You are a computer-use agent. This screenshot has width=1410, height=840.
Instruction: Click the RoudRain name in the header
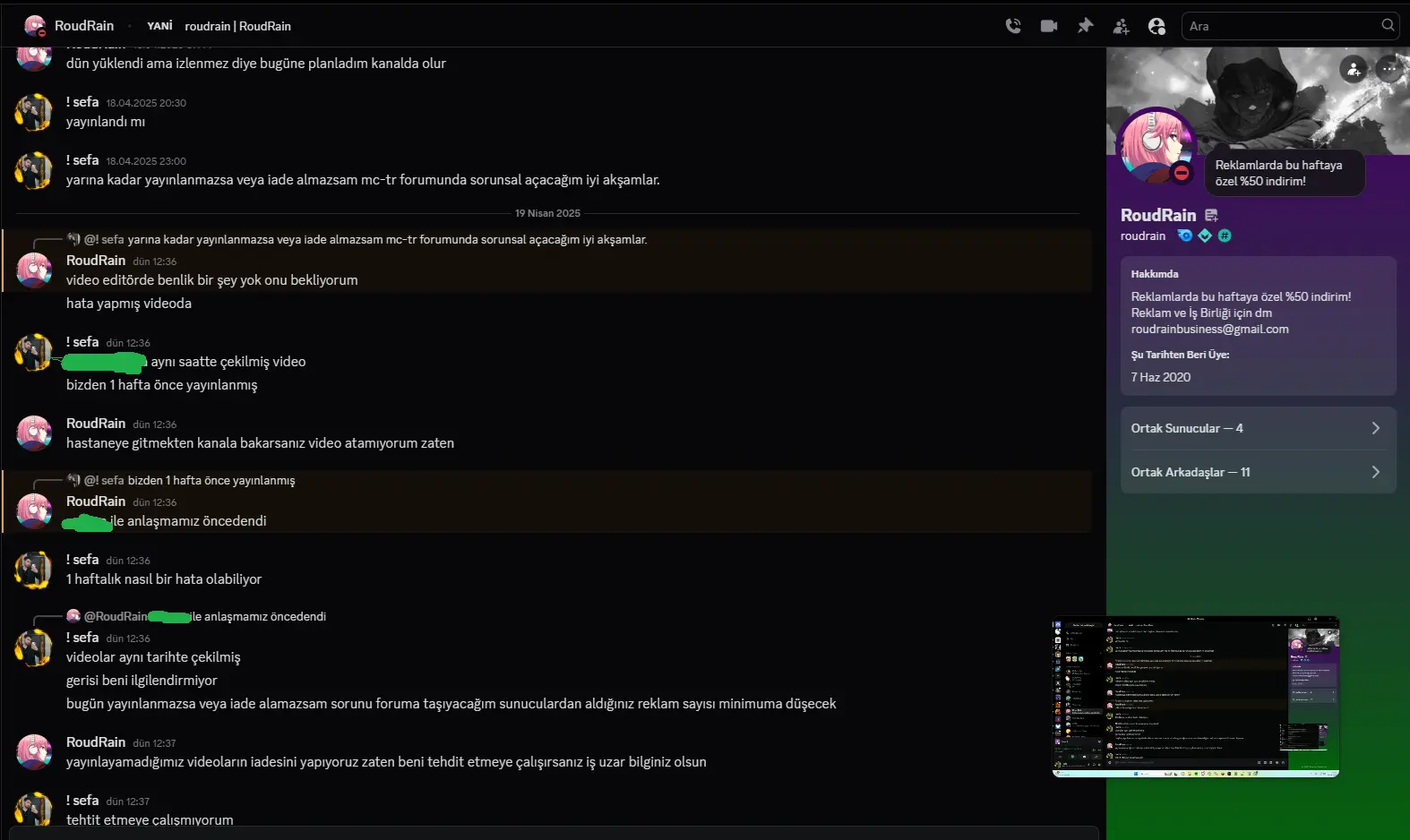84,26
